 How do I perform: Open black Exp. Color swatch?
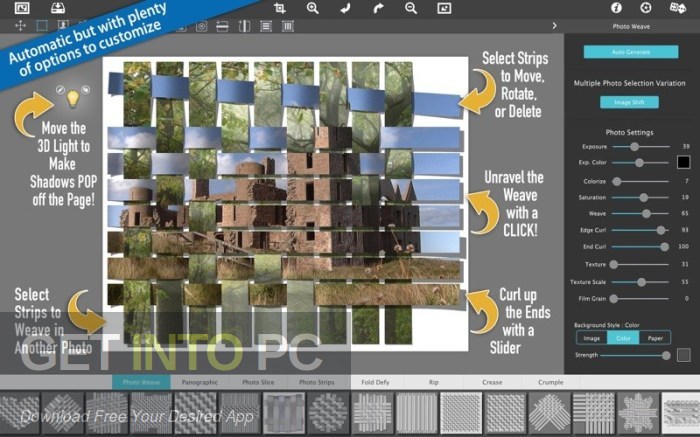coord(683,162)
